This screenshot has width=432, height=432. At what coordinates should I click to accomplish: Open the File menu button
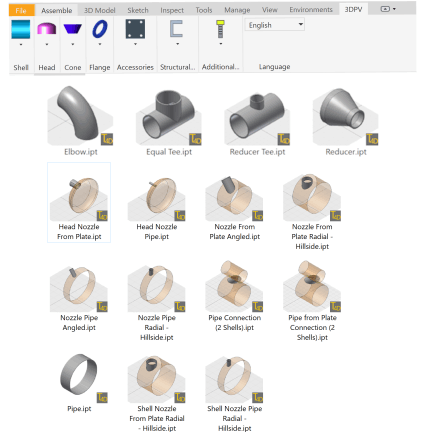[21, 10]
